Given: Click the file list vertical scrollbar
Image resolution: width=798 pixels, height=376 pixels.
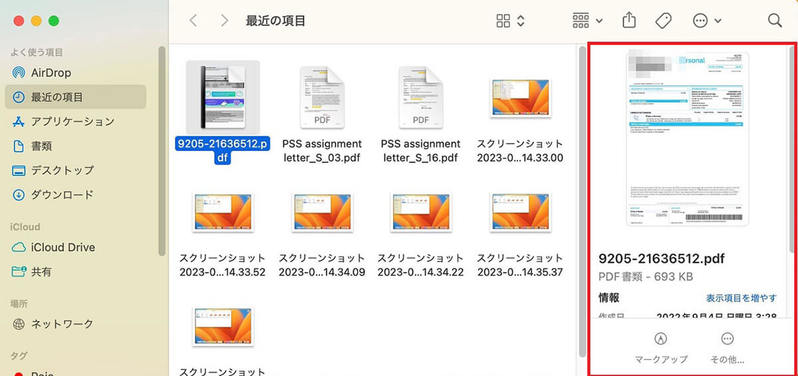Looking at the screenshot, I should coord(582,202).
